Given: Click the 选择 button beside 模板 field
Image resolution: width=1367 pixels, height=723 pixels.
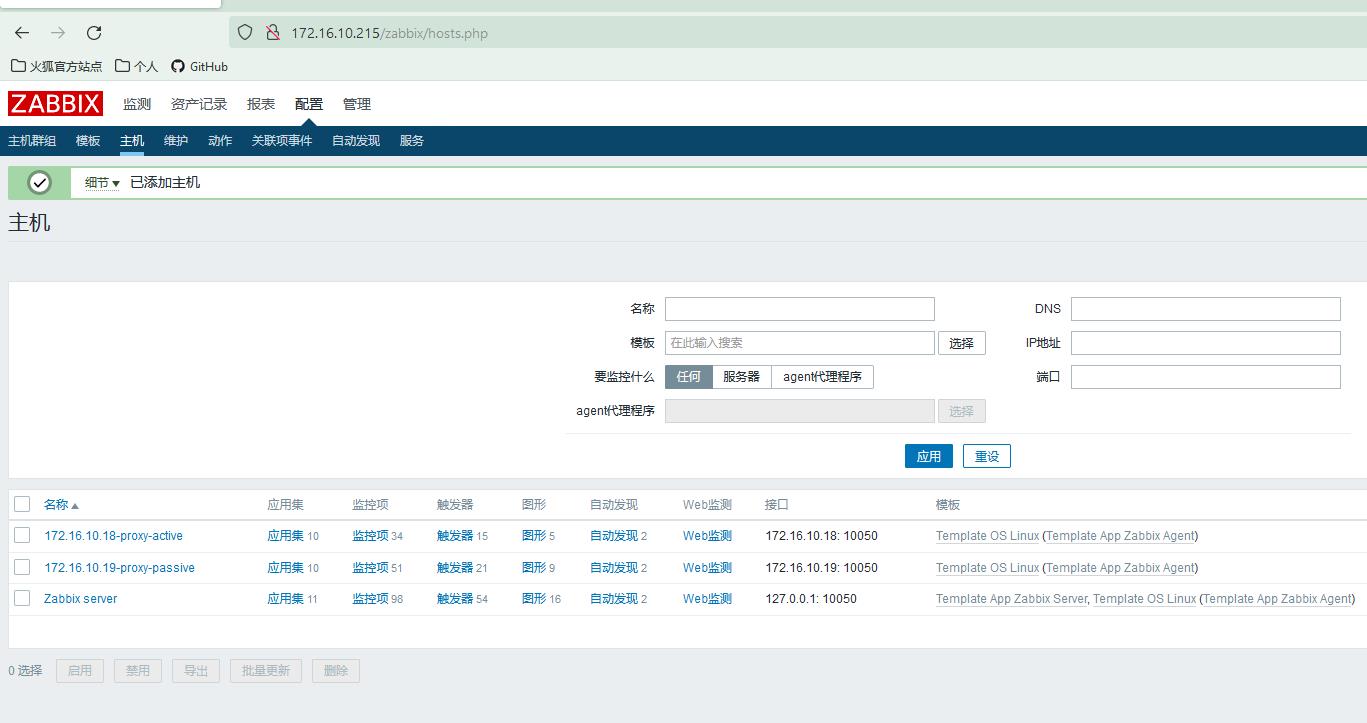Looking at the screenshot, I should 962,343.
